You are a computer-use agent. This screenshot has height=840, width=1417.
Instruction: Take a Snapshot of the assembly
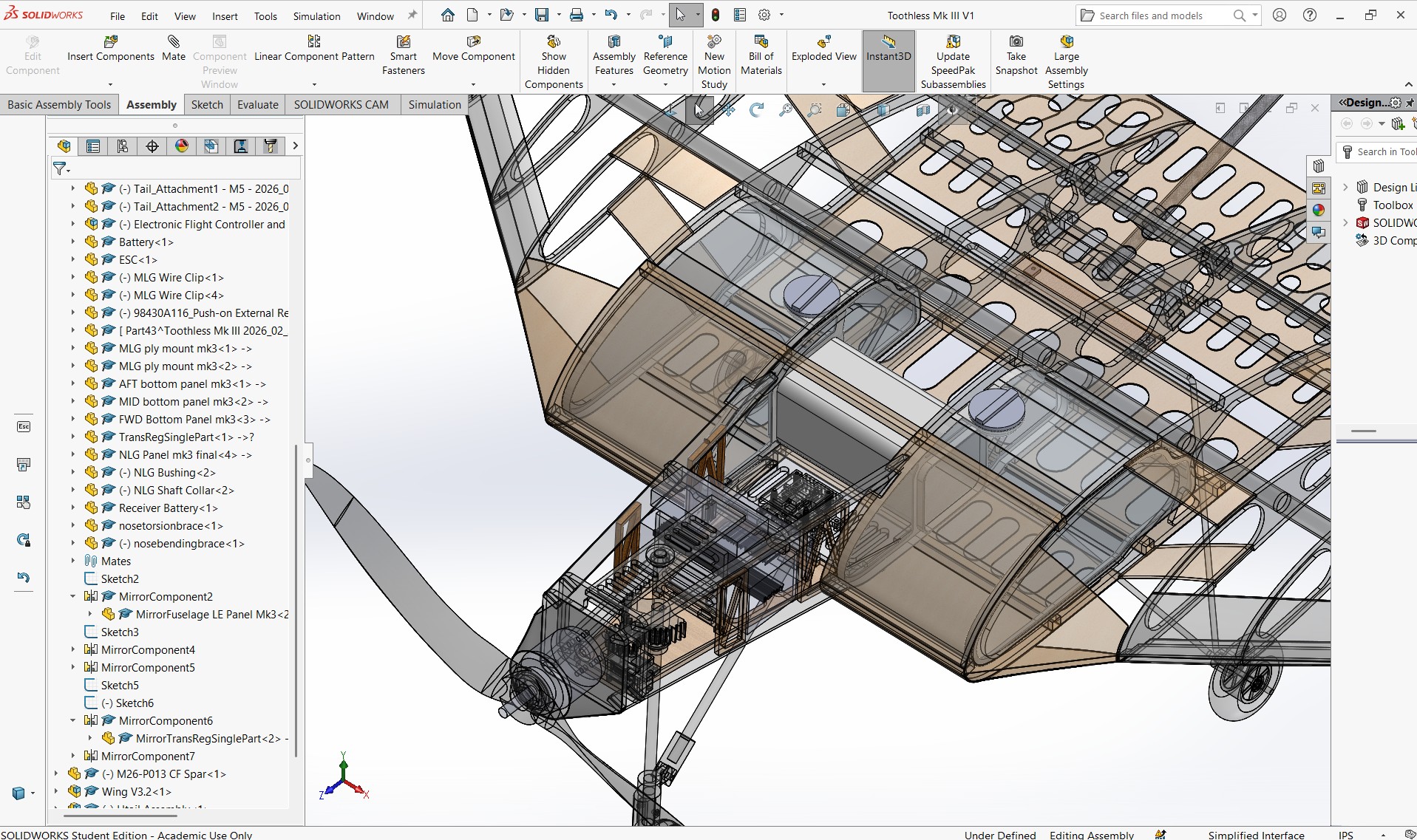[x=1016, y=55]
